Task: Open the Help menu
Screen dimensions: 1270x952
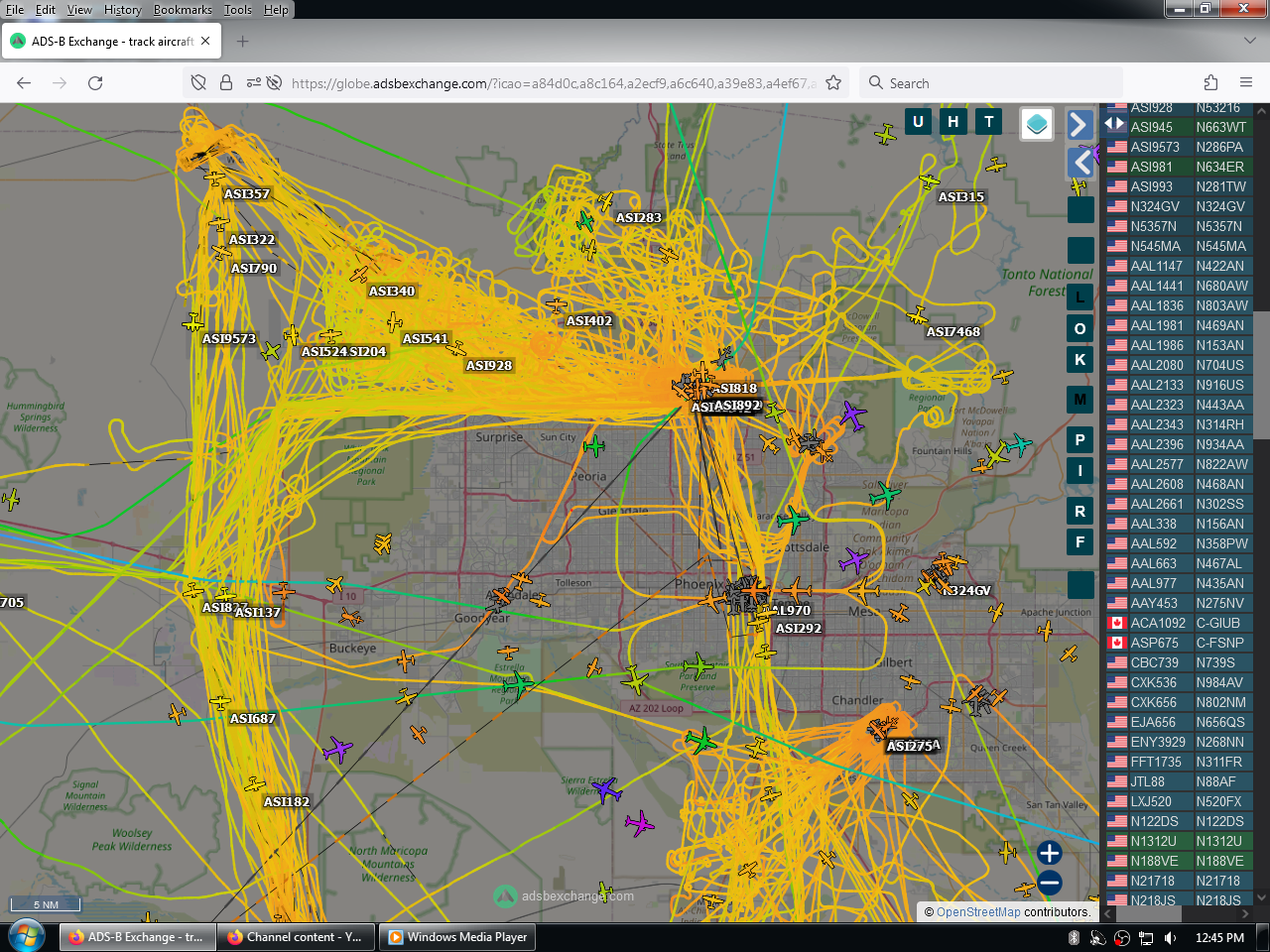Action: click(276, 10)
